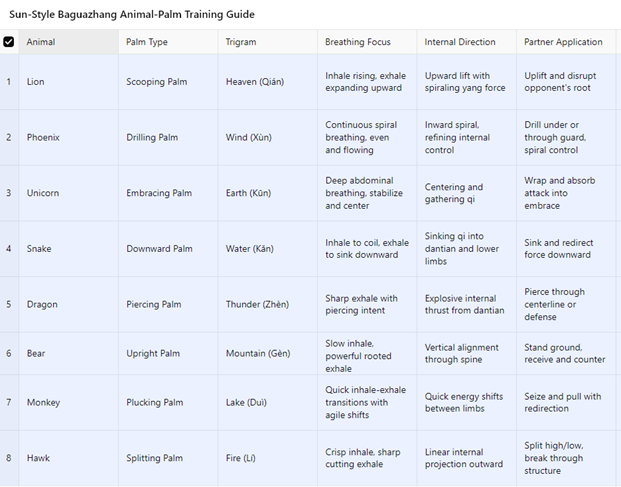Click the Dragon animal cell
This screenshot has height=487, width=621.
pos(42,304)
